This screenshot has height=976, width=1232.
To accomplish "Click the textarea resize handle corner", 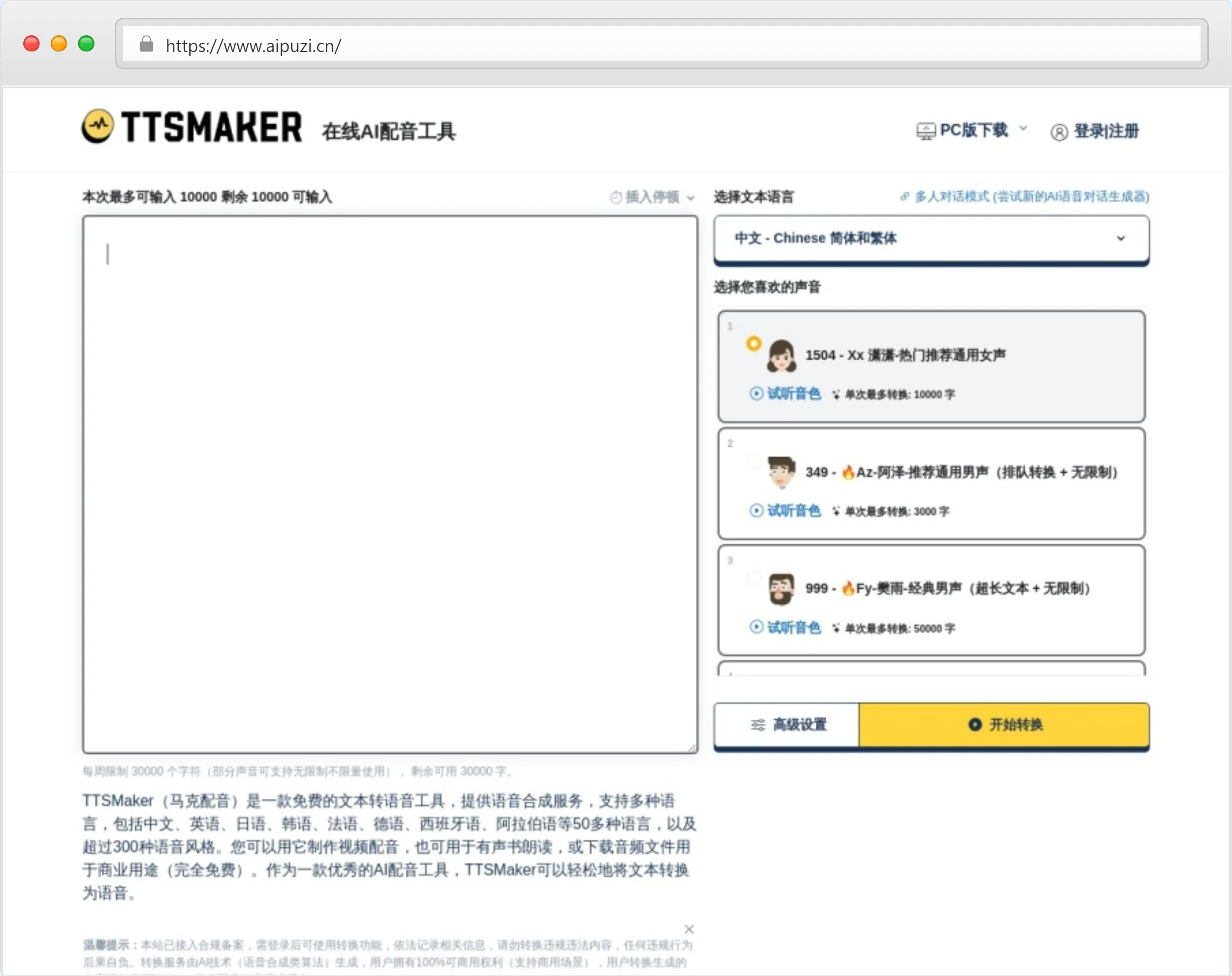I will click(x=692, y=748).
